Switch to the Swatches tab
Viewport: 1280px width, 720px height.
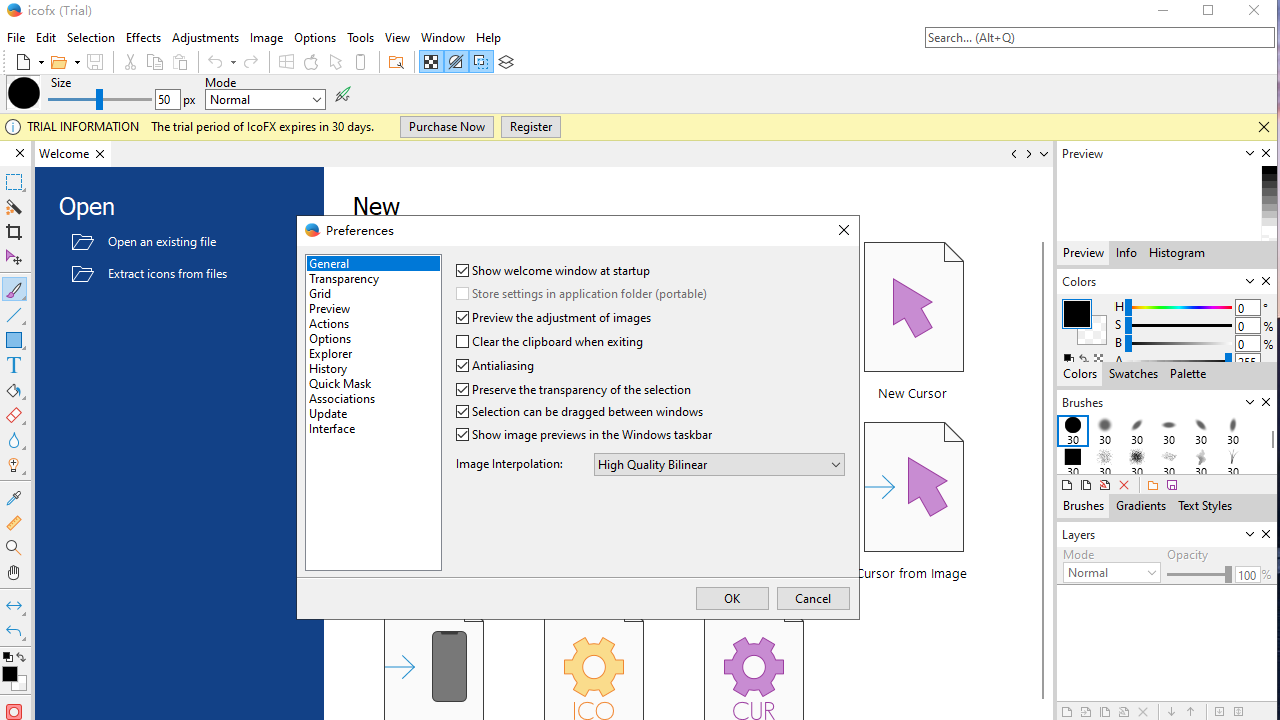[1133, 374]
